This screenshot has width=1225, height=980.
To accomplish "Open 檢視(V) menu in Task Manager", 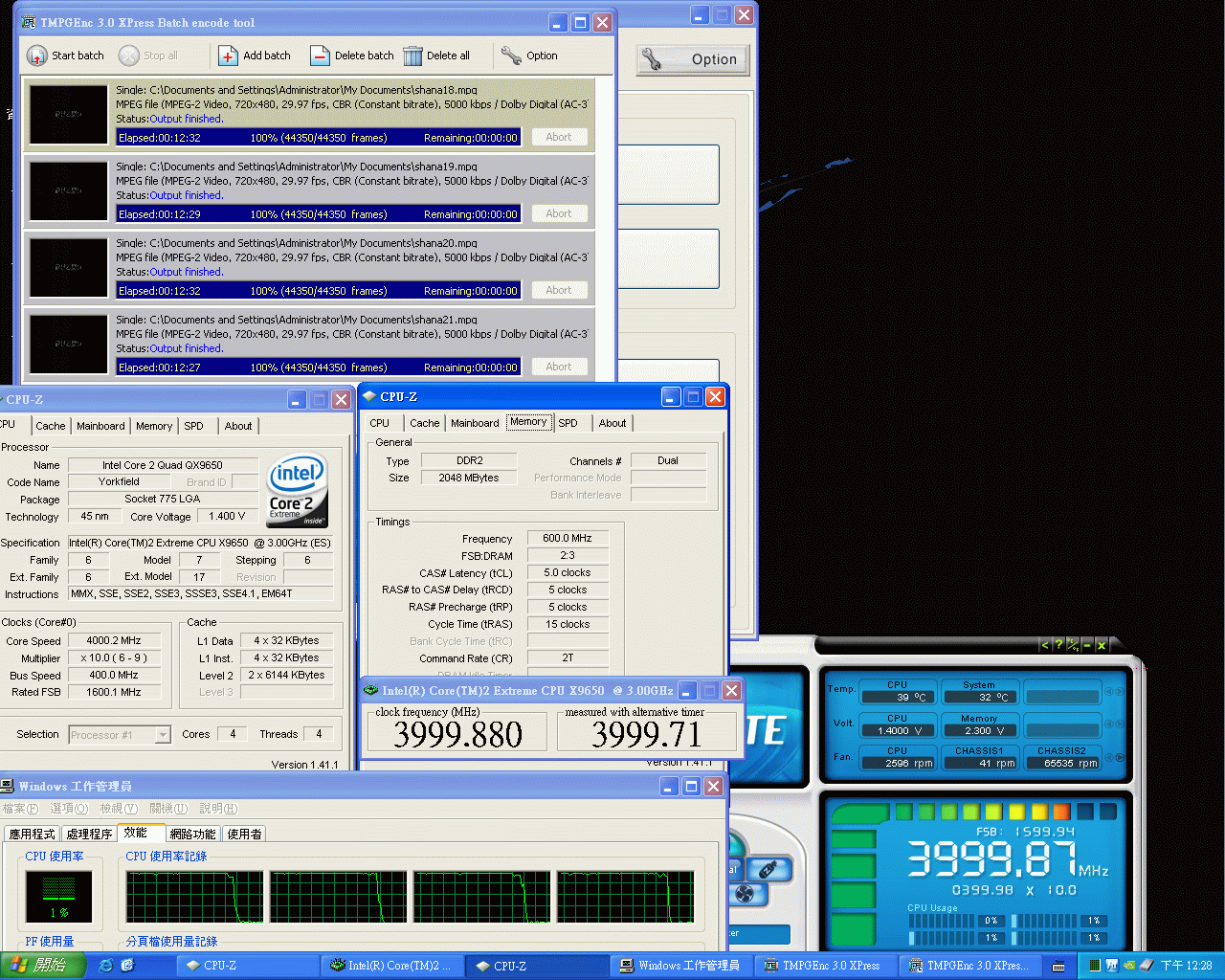I will point(120,809).
